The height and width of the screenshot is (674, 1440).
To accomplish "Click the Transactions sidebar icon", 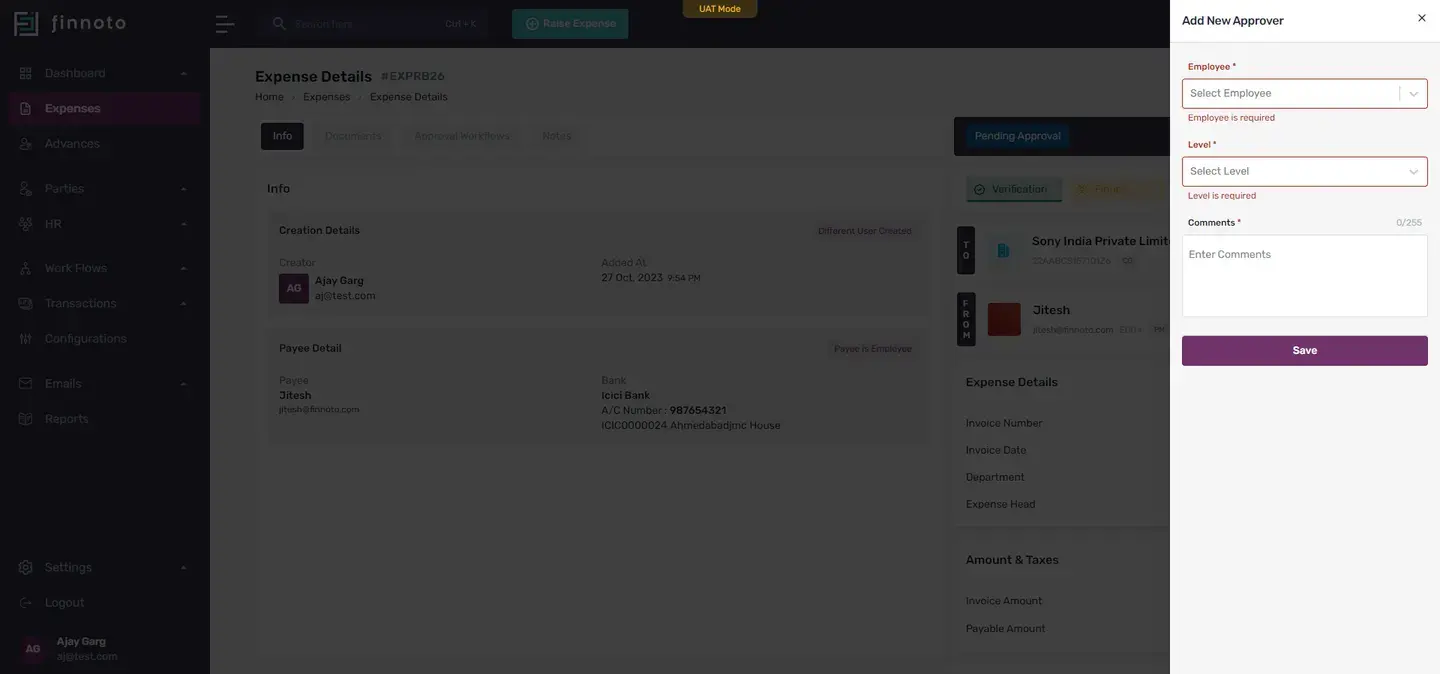I will (26, 304).
